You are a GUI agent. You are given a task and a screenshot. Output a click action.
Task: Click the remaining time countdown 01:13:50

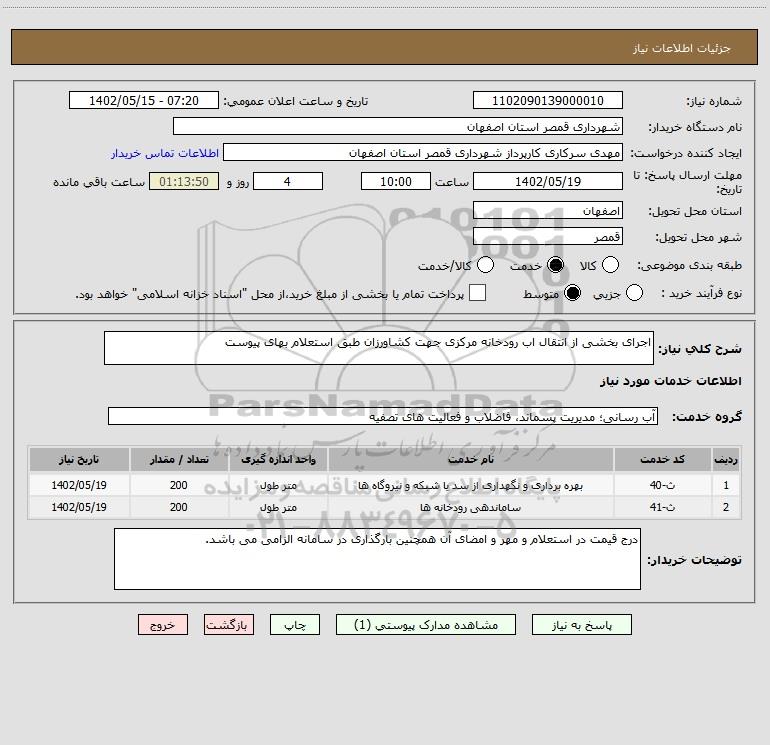[x=184, y=181]
